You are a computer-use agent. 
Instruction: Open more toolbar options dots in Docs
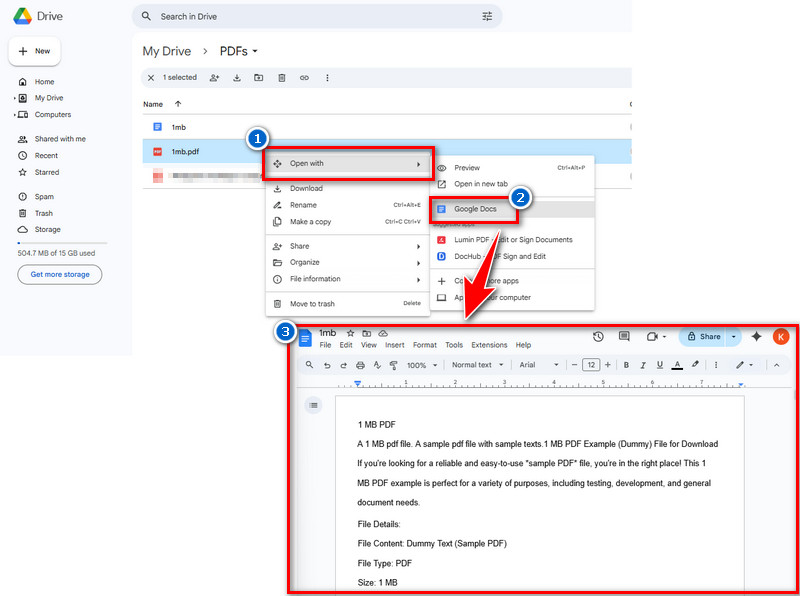(716, 365)
